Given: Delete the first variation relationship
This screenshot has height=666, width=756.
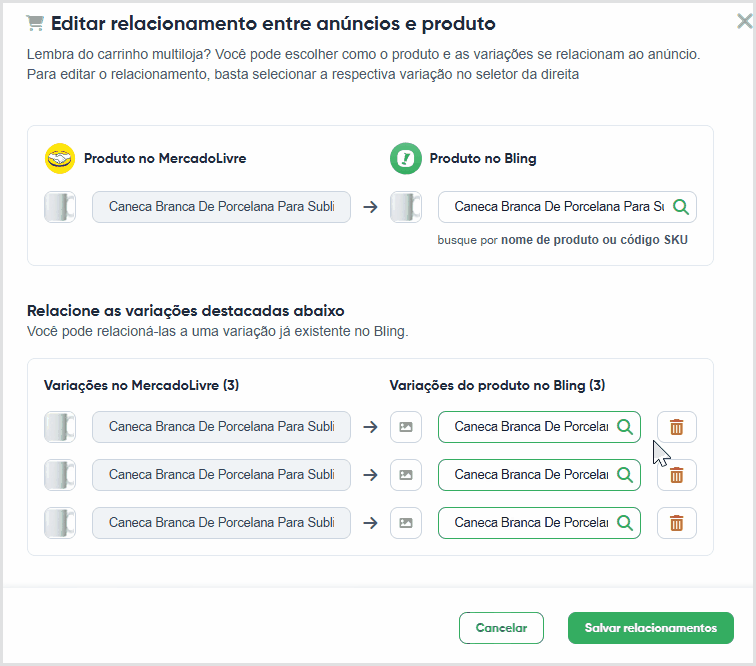Looking at the screenshot, I should tap(676, 427).
